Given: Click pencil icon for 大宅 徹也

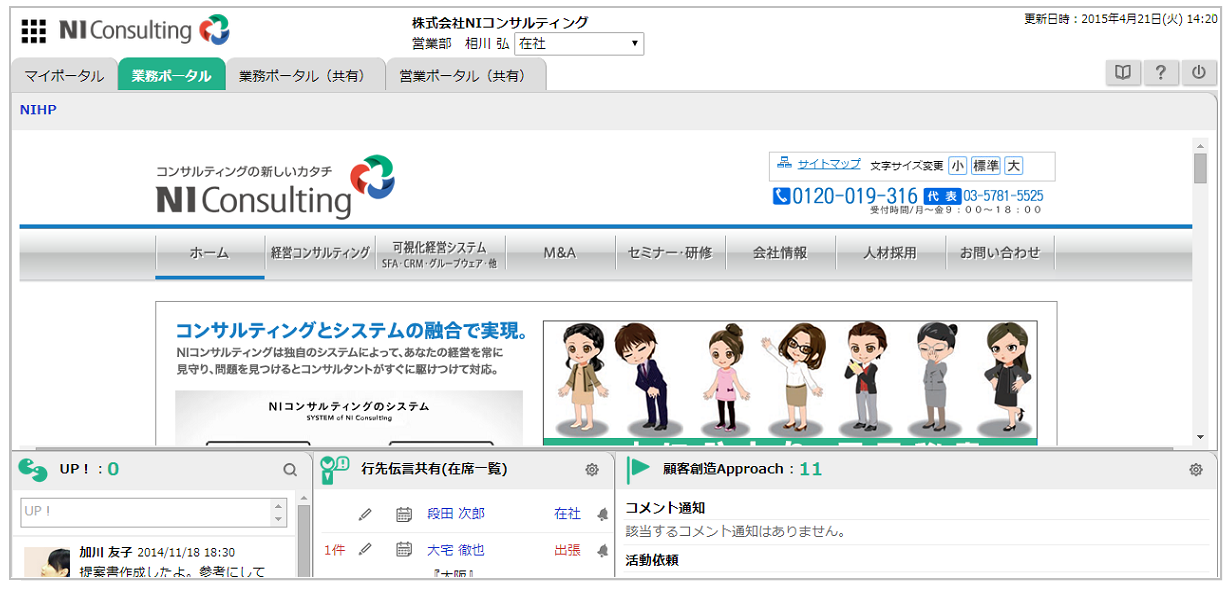Looking at the screenshot, I should [365, 549].
